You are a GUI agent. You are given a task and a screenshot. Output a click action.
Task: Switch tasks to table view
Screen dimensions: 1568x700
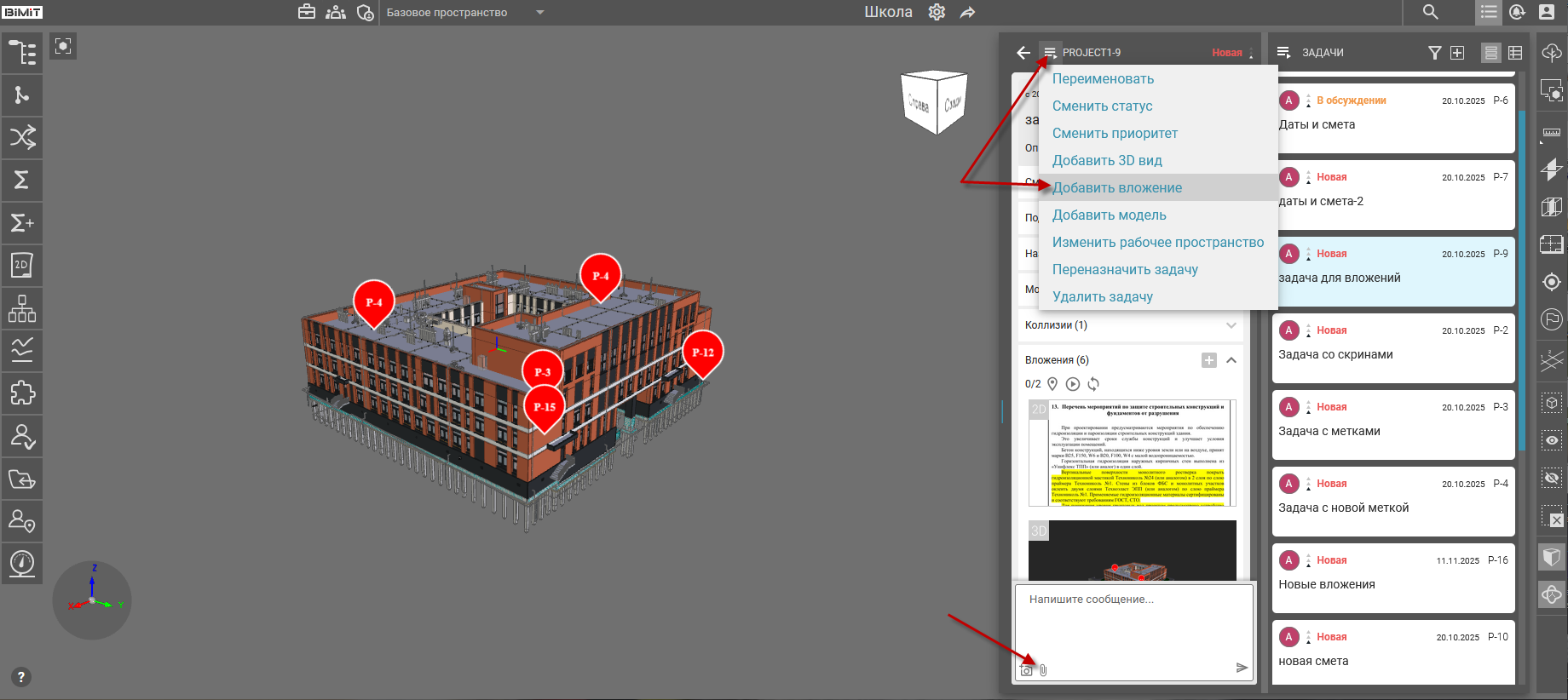(x=1515, y=53)
